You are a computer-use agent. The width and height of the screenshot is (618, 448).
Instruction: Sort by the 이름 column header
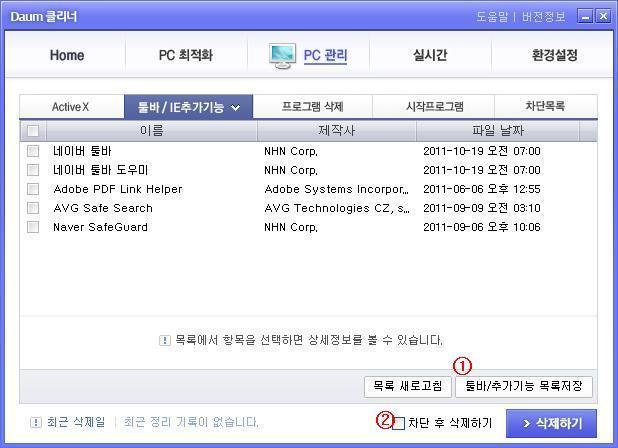(152, 131)
